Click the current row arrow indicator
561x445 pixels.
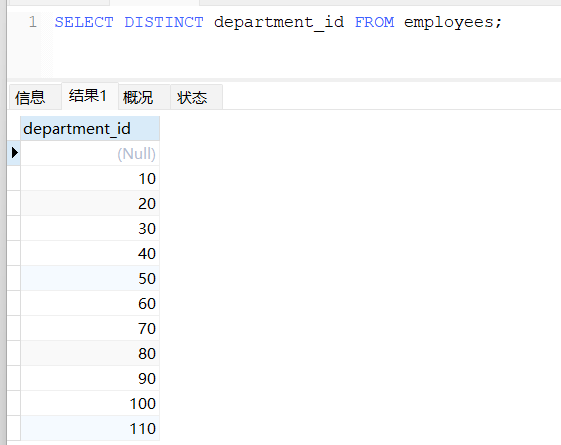pos(14,153)
